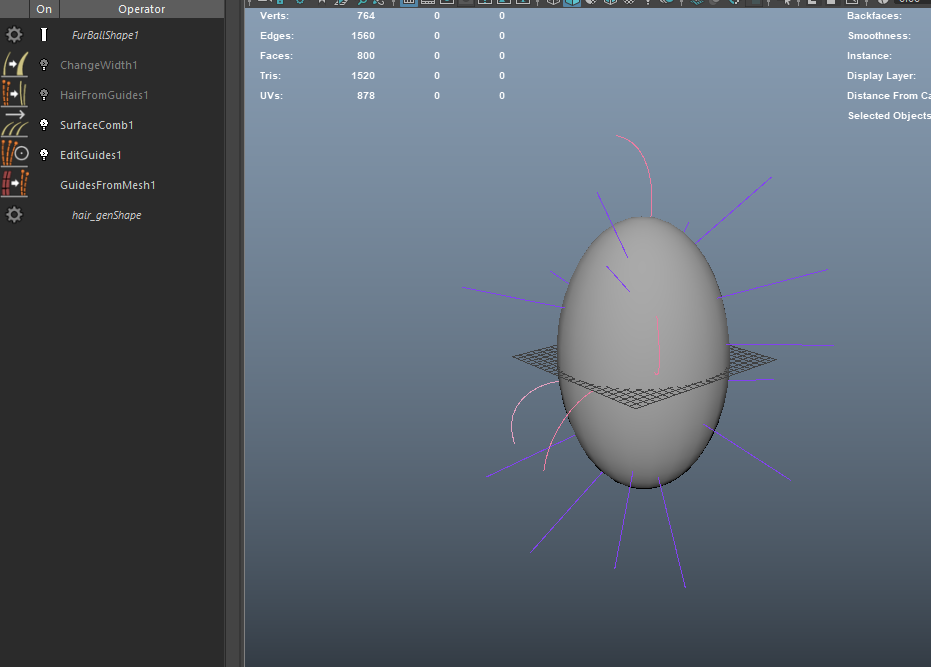
Task: Click the EditGuides operator icon
Action: (x=14, y=155)
